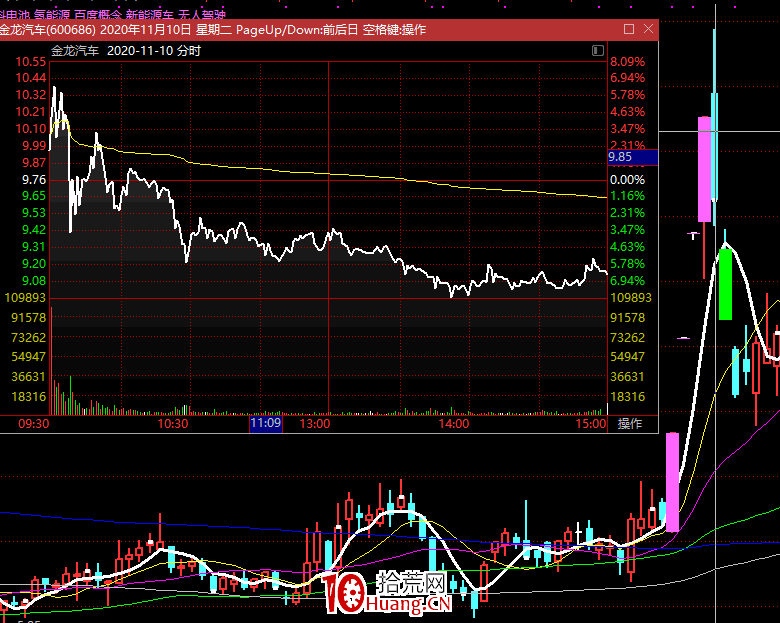Click the 9.99 price label

[x=34, y=146]
